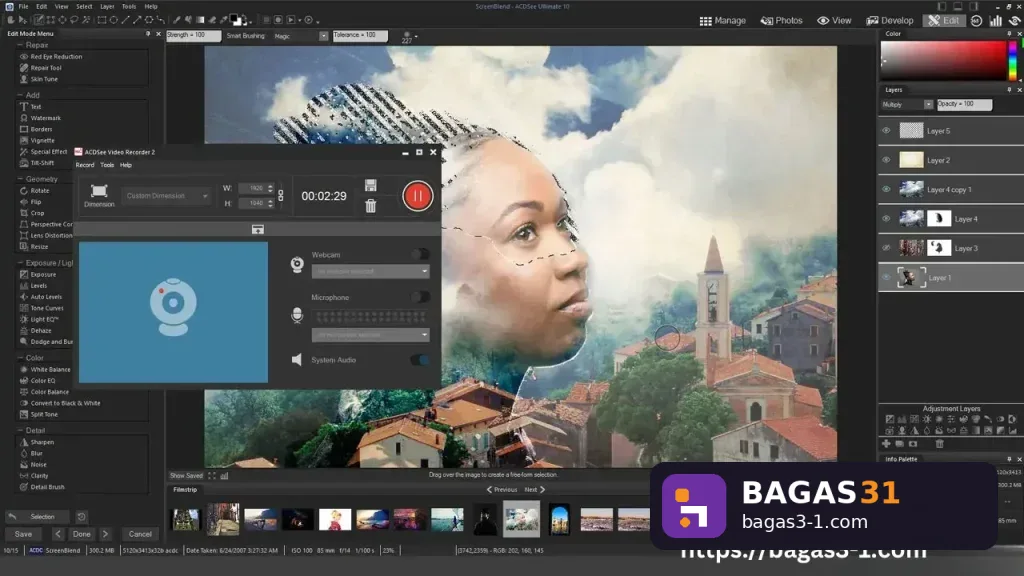This screenshot has width=1024, height=576.
Task: Collapse the Detail group
Action: (20, 430)
